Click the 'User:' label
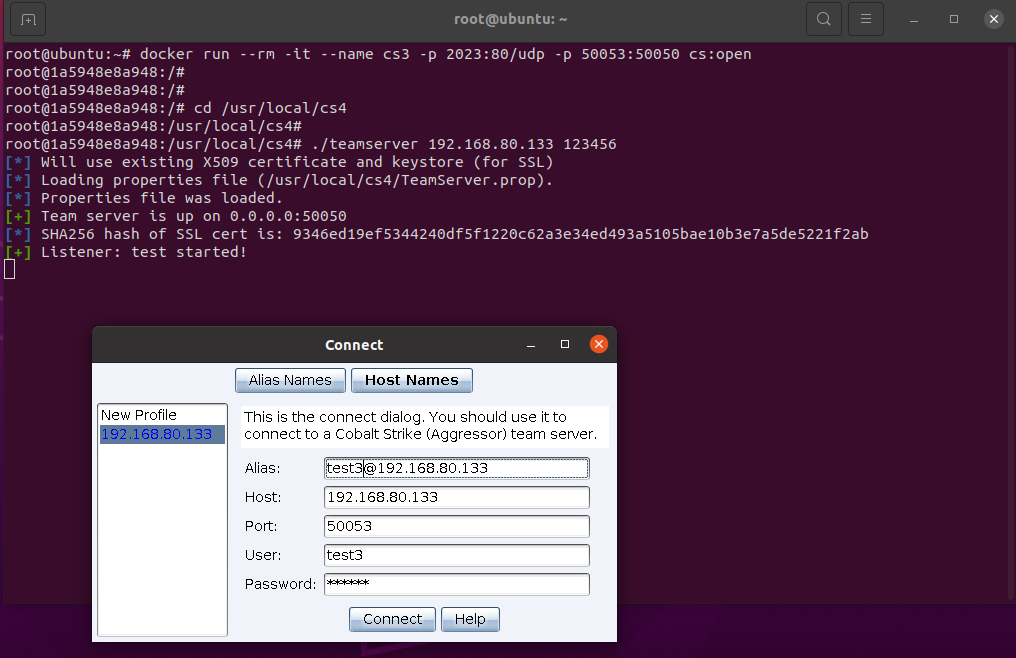 click(262, 556)
